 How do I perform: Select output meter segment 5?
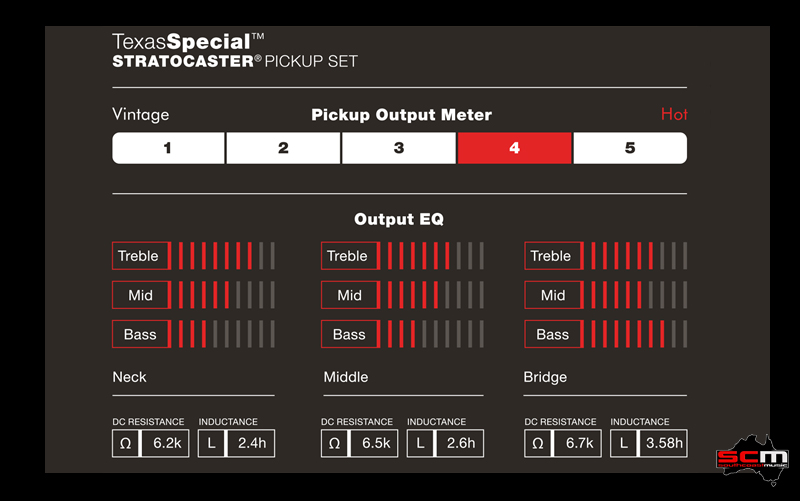pyautogui.click(x=630, y=148)
